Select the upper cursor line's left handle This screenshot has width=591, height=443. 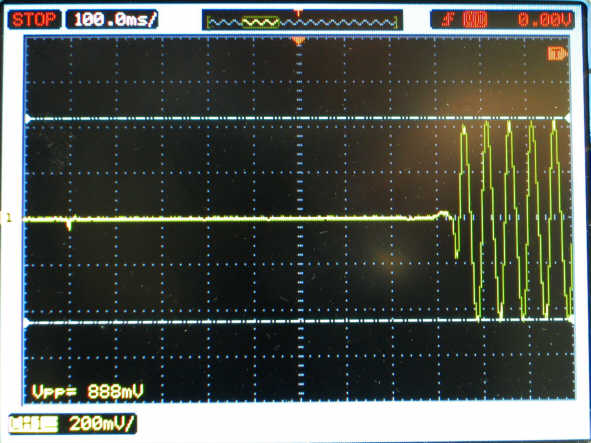pyautogui.click(x=28, y=119)
